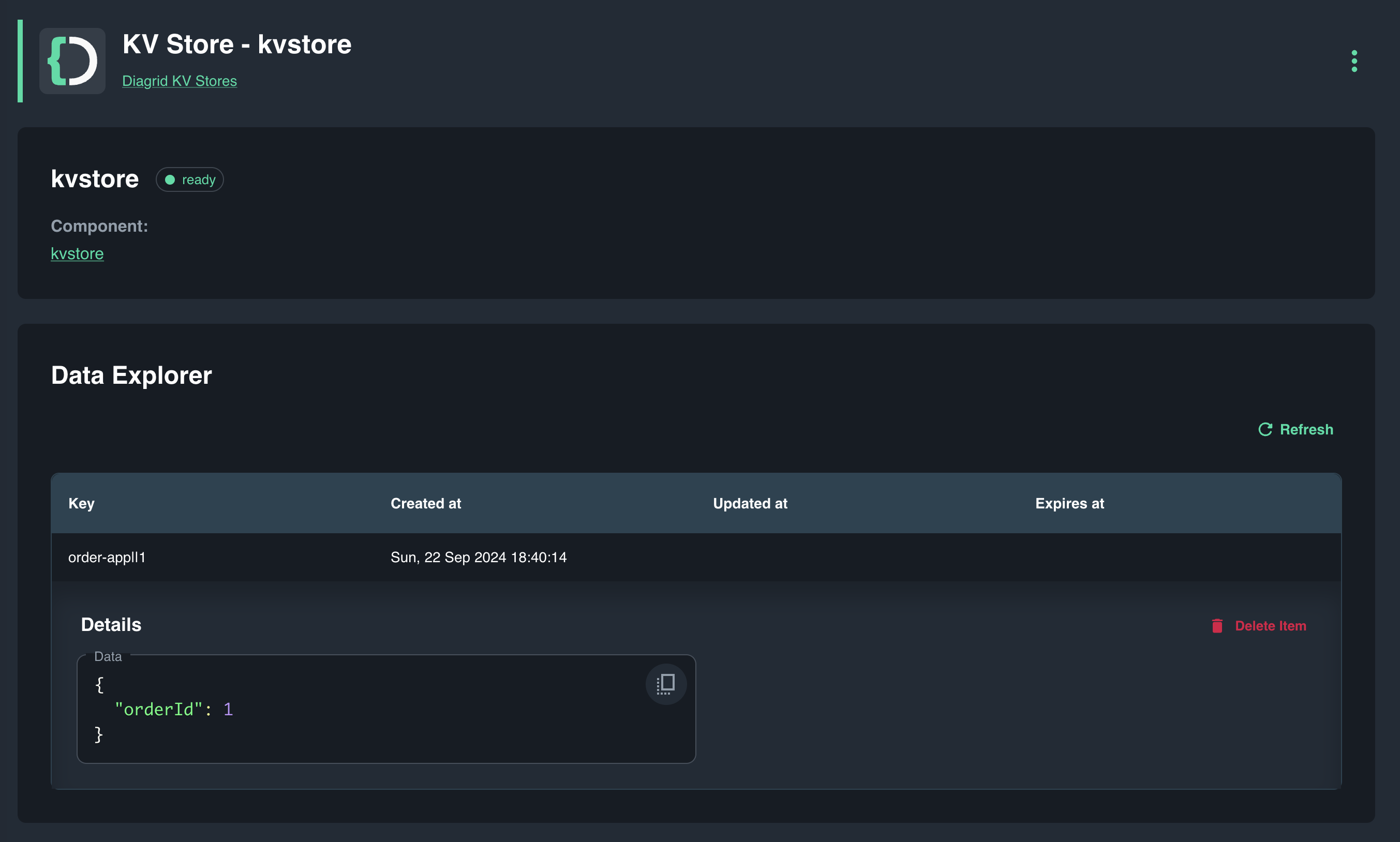Click the red trash delete icon
Screen dimensions: 1400x842
[1217, 626]
